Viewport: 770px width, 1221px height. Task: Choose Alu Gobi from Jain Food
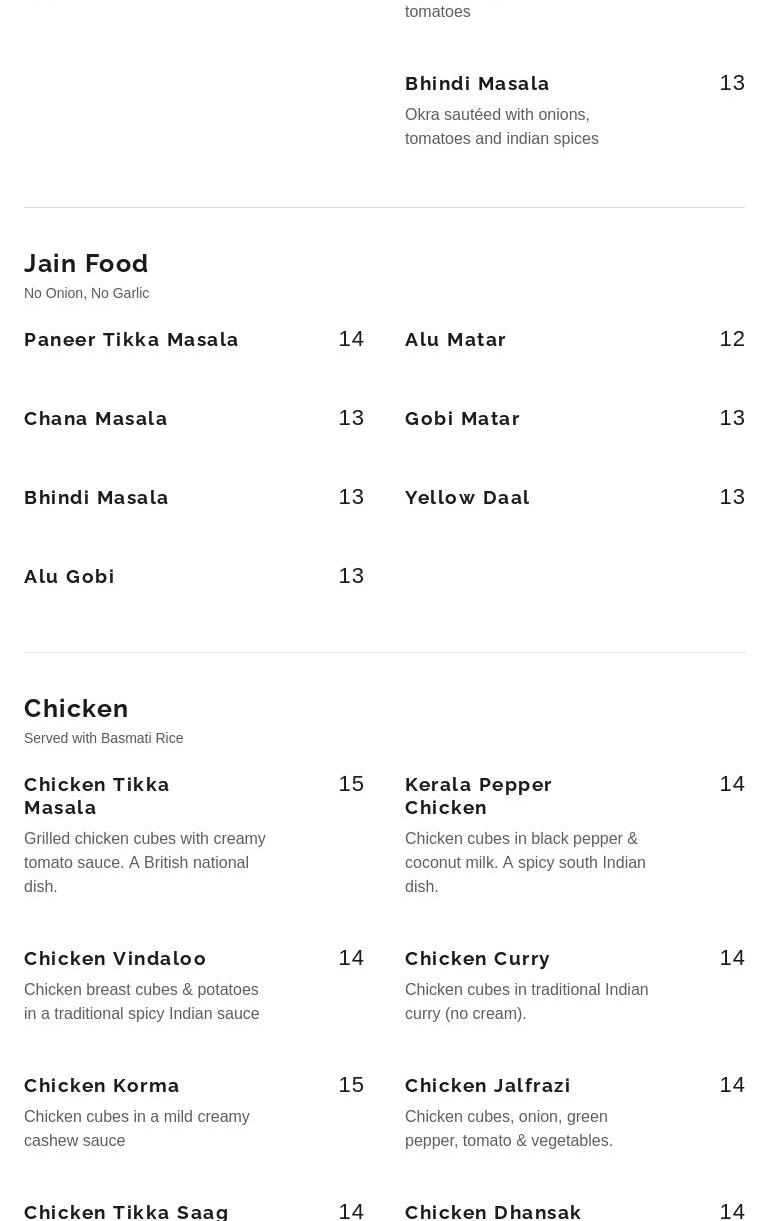(x=69, y=577)
